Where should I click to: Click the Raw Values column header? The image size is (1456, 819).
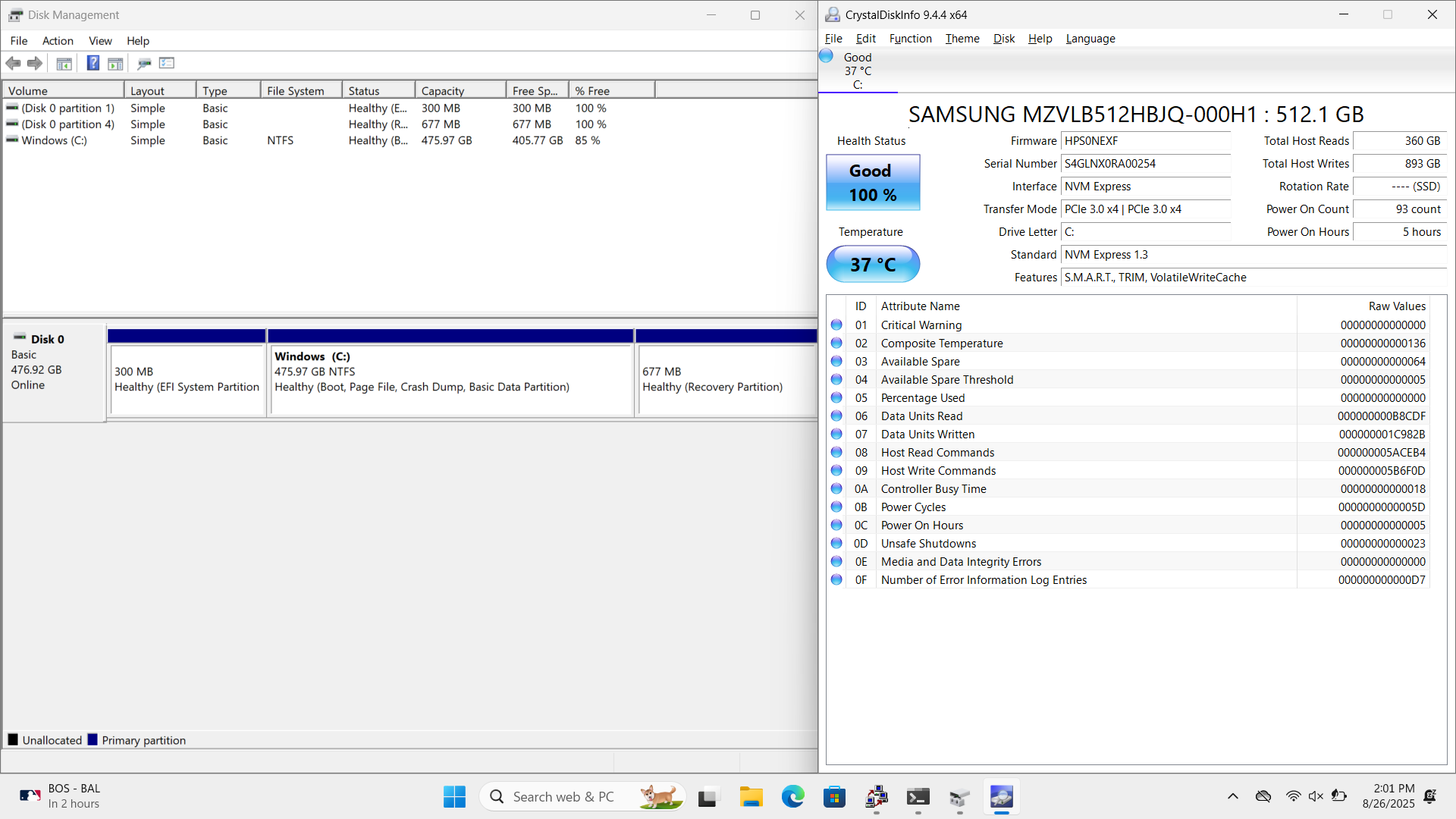(1363, 306)
